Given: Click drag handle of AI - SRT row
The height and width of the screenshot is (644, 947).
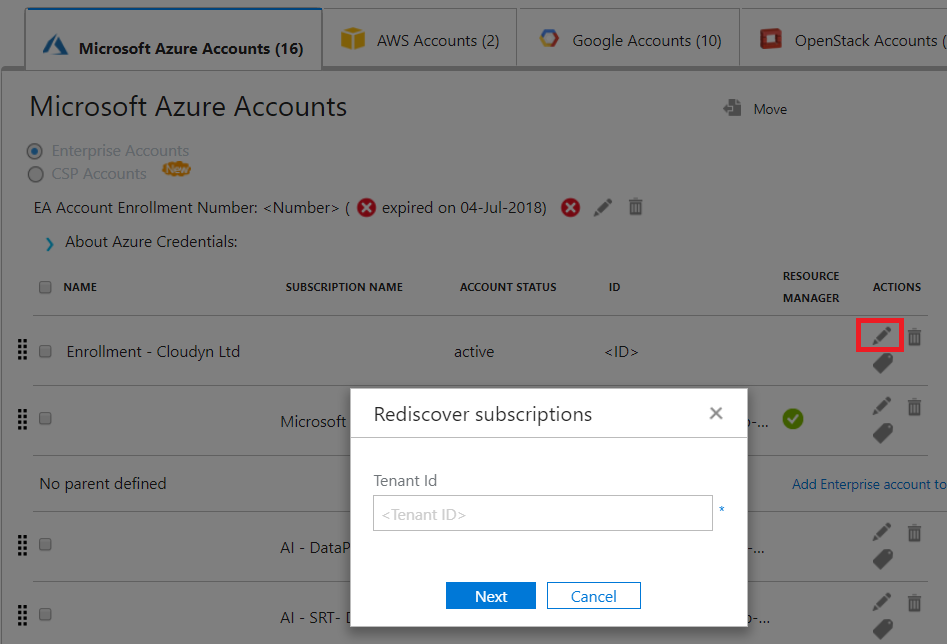Looking at the screenshot, I should click(x=22, y=615).
